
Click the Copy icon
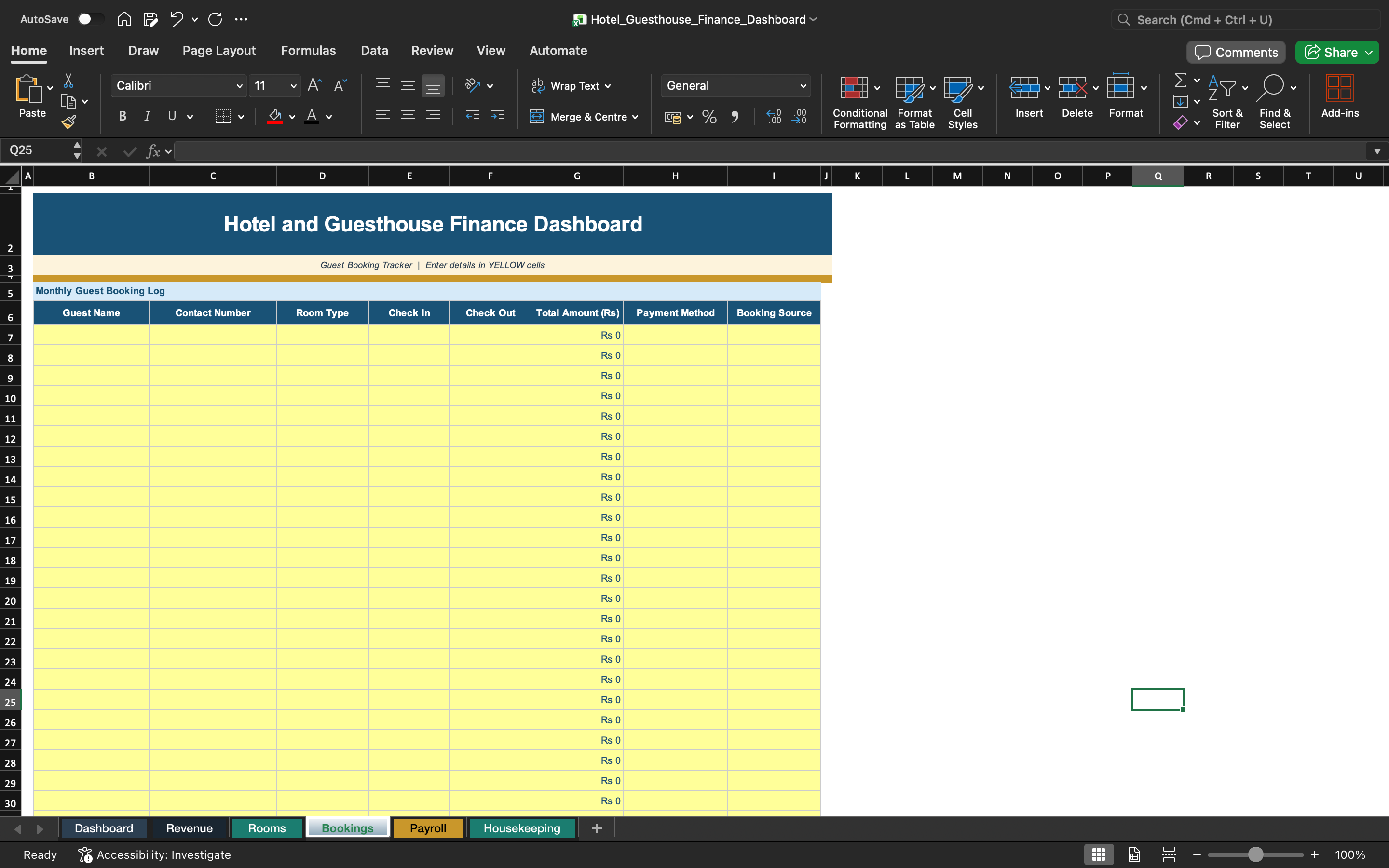[68, 102]
